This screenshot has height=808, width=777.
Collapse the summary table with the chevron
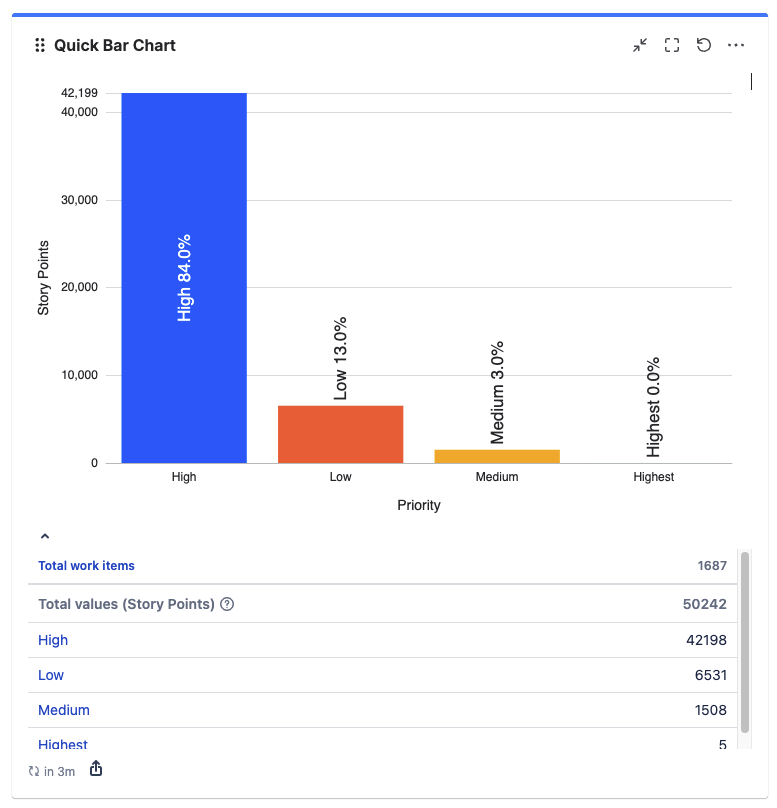click(x=45, y=536)
